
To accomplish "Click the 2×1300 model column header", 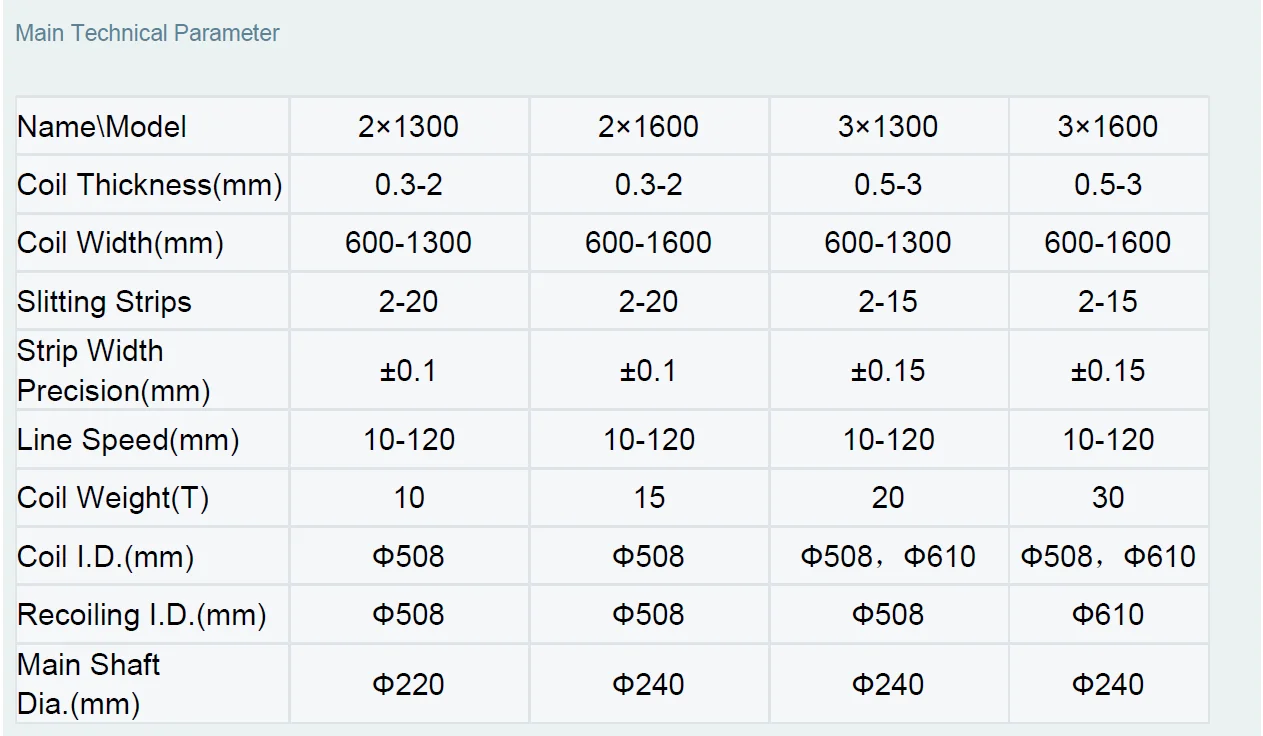I will coord(408,127).
